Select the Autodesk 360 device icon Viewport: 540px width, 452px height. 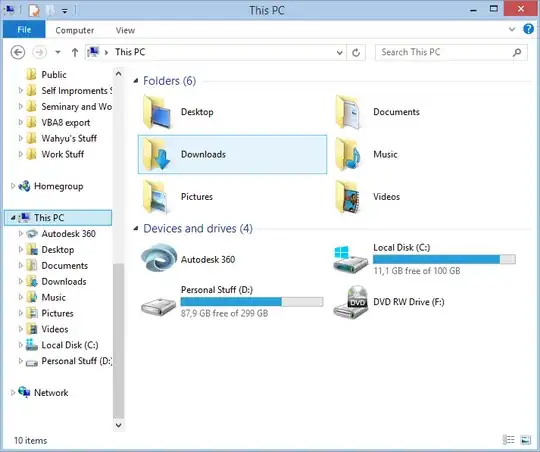[159, 258]
